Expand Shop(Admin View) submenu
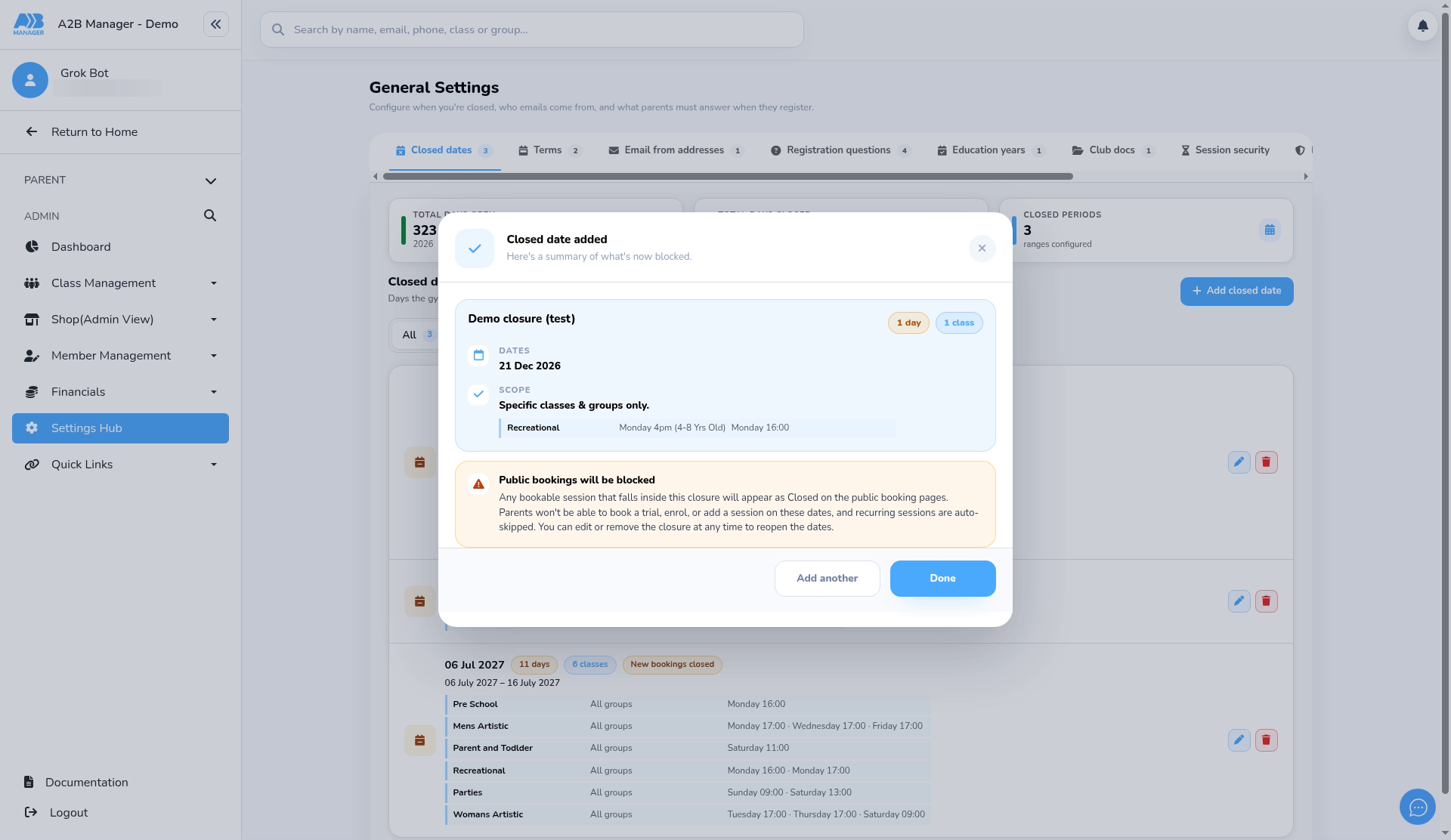The image size is (1451, 840). point(214,320)
